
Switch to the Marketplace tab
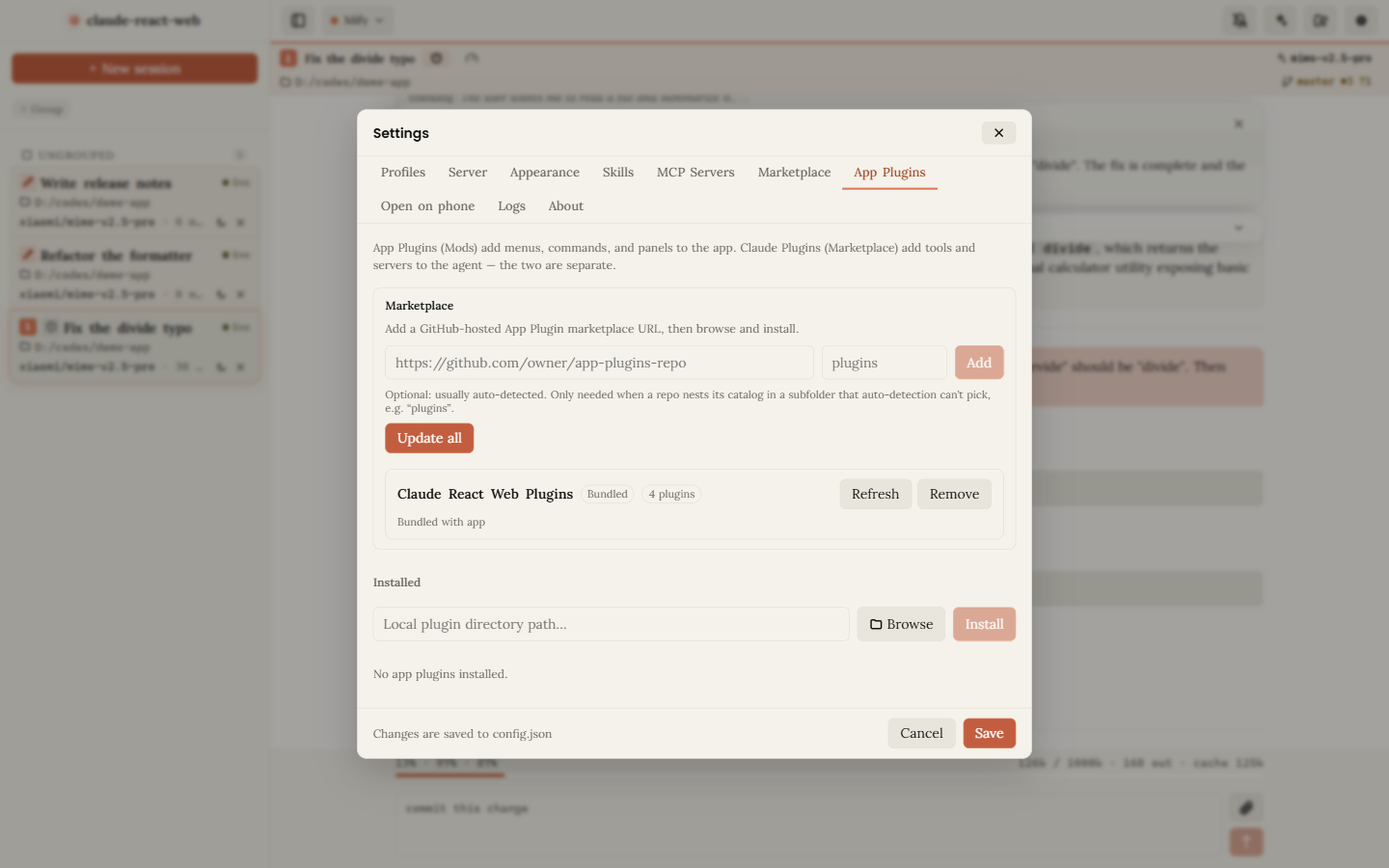[x=794, y=173]
